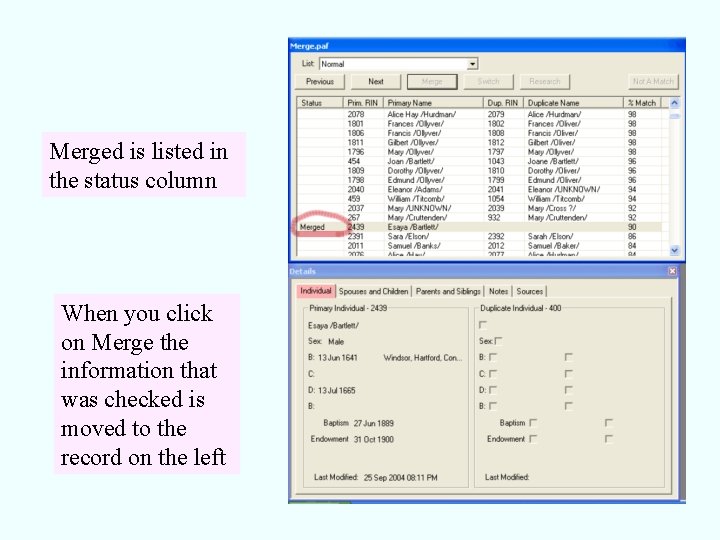Tick the D: date checkbox next to its label

coord(493,390)
